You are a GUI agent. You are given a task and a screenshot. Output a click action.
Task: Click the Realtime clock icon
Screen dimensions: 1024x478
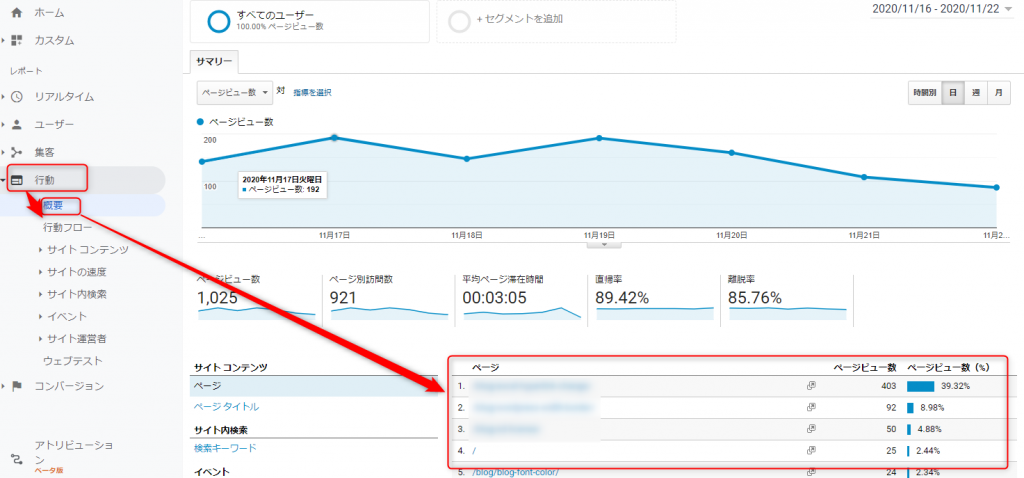tap(17, 97)
